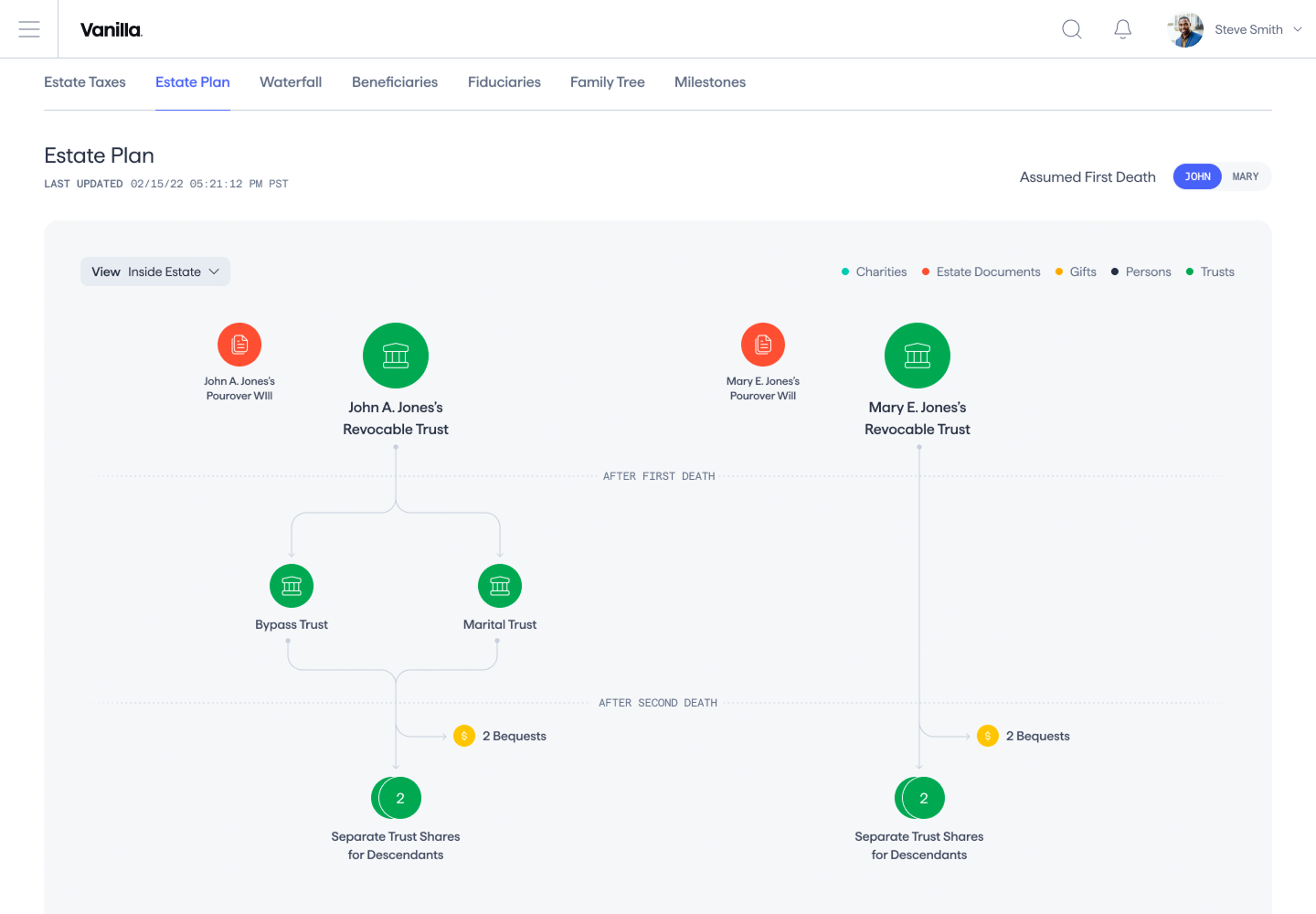The height and width of the screenshot is (914, 1316).
Task: Switch to the Waterfall tab
Action: click(291, 82)
